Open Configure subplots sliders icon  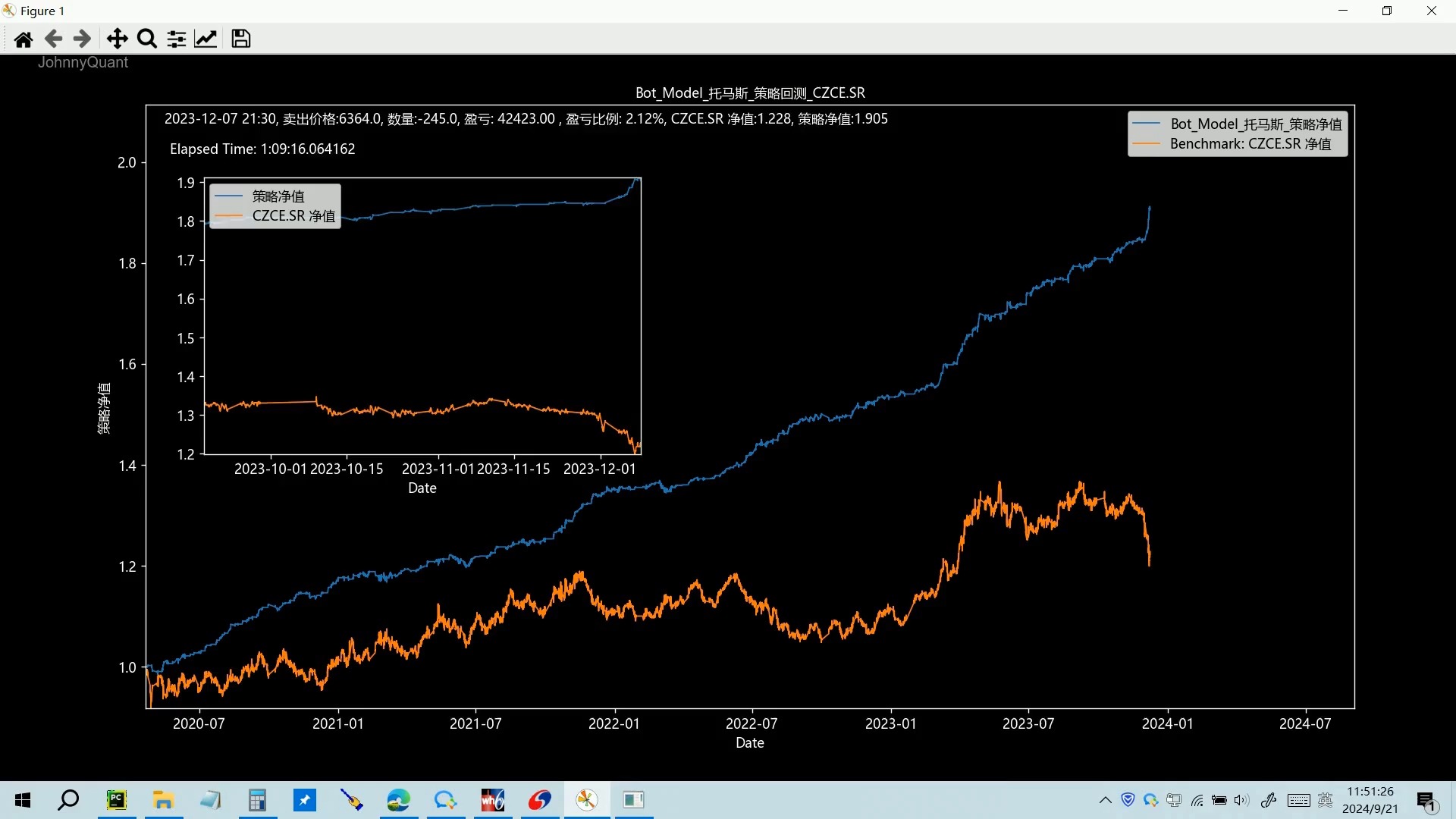click(x=177, y=39)
